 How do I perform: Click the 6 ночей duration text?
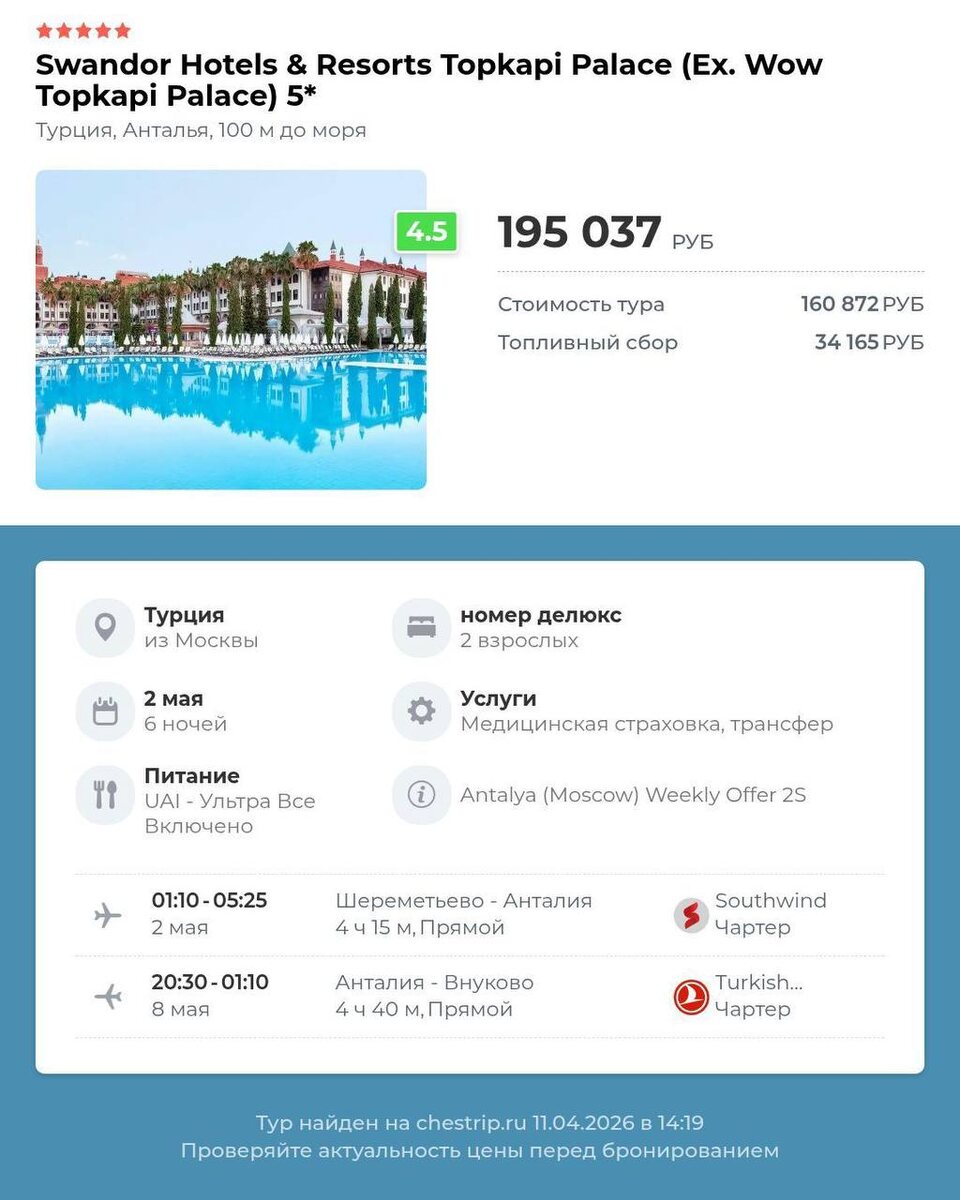pos(186,724)
